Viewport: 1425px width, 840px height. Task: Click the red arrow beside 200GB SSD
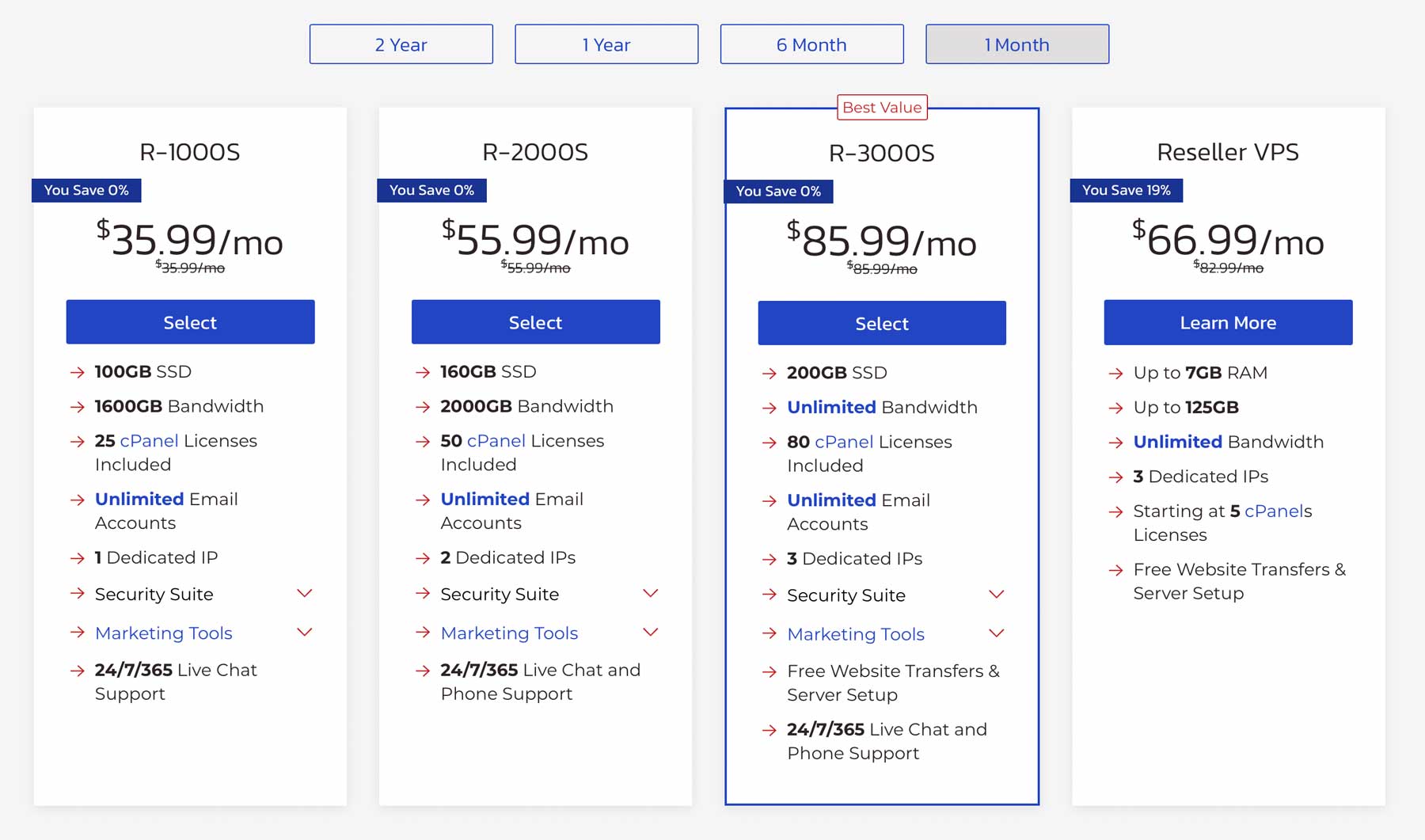(x=768, y=373)
